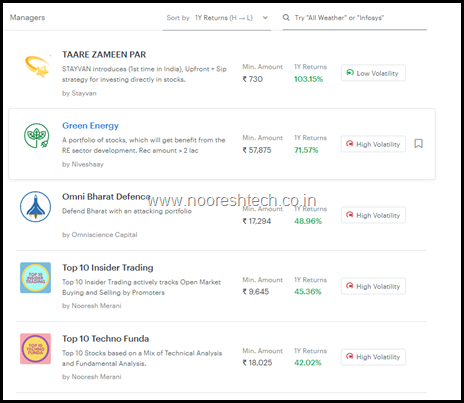Click the 71.57% returns value

(x=306, y=150)
